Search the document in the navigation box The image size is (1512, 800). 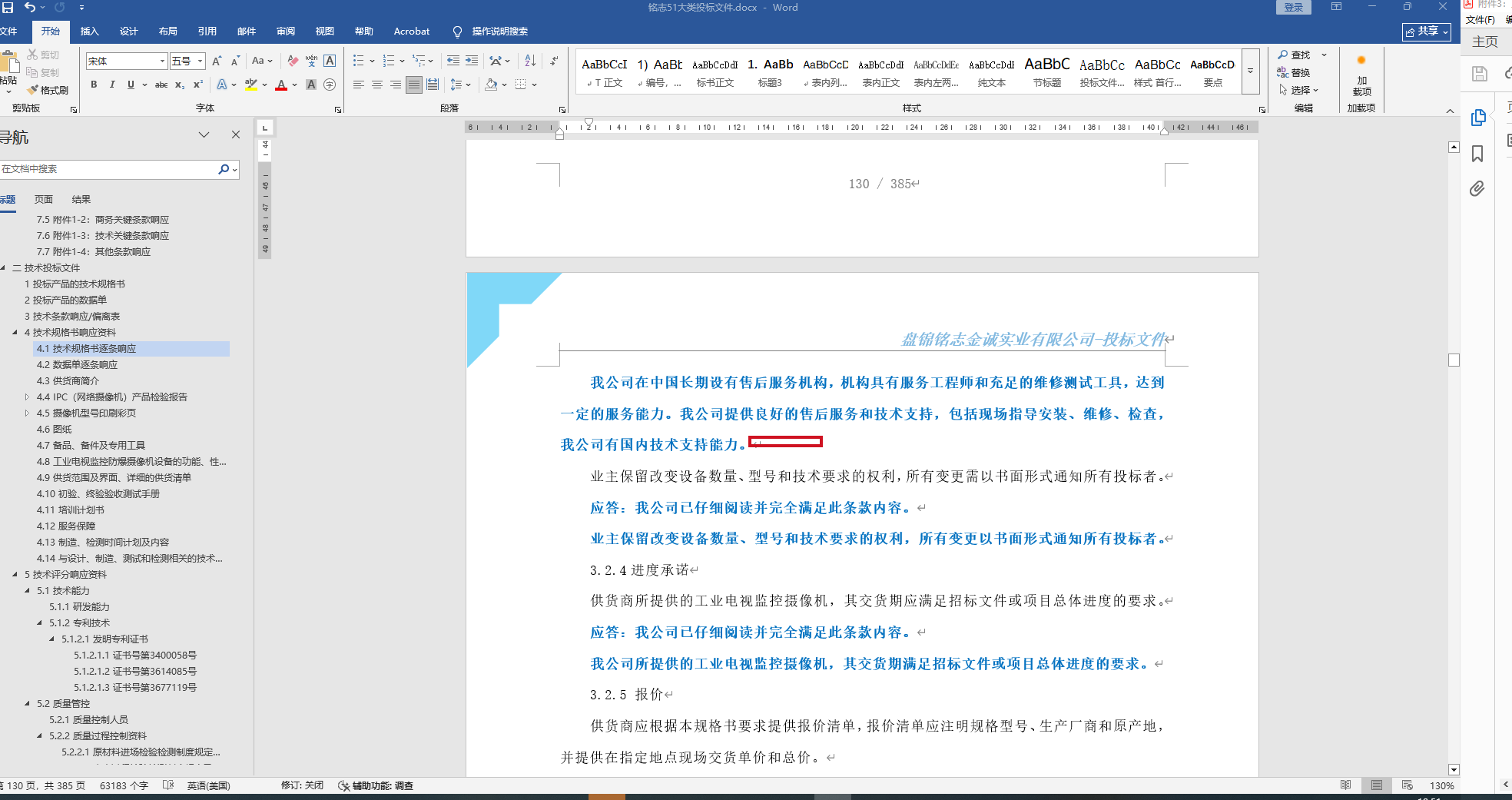point(109,169)
